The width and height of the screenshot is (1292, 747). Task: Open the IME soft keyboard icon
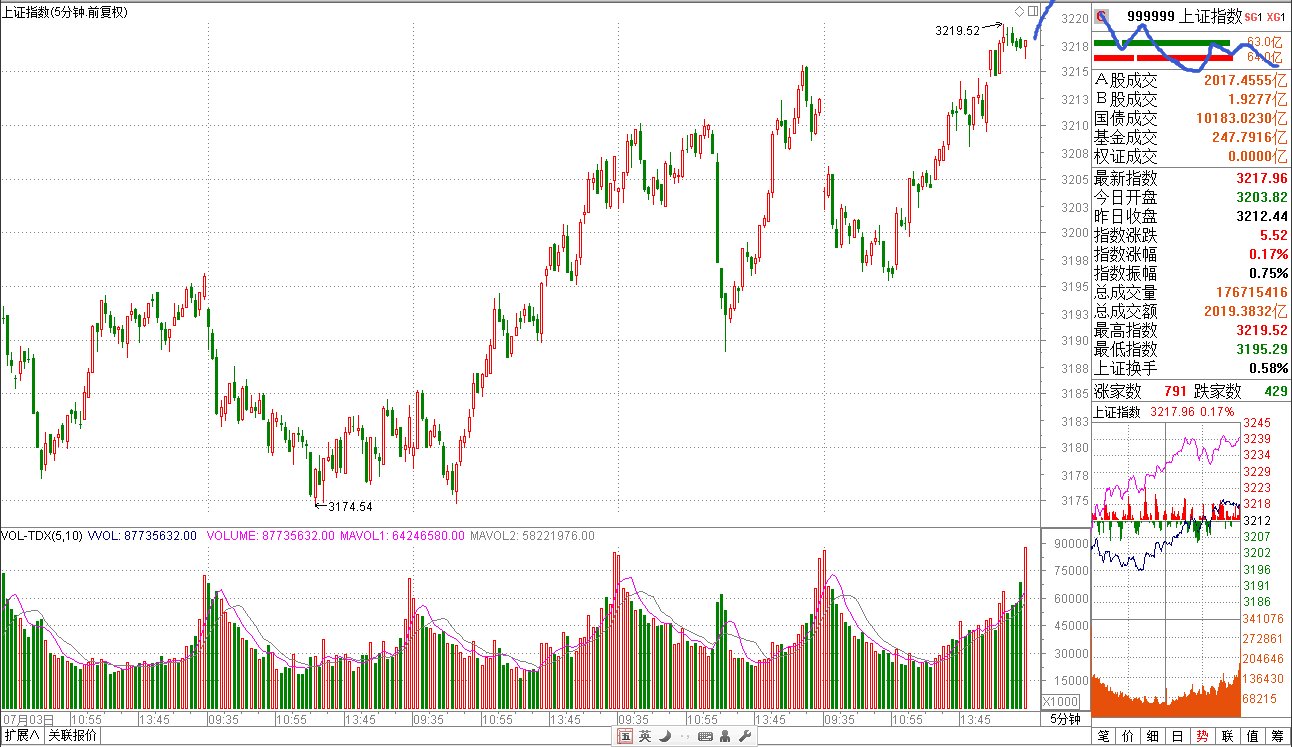click(704, 737)
